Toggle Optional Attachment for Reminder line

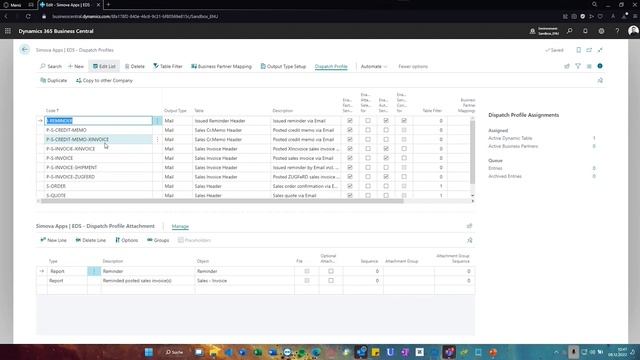click(x=331, y=271)
